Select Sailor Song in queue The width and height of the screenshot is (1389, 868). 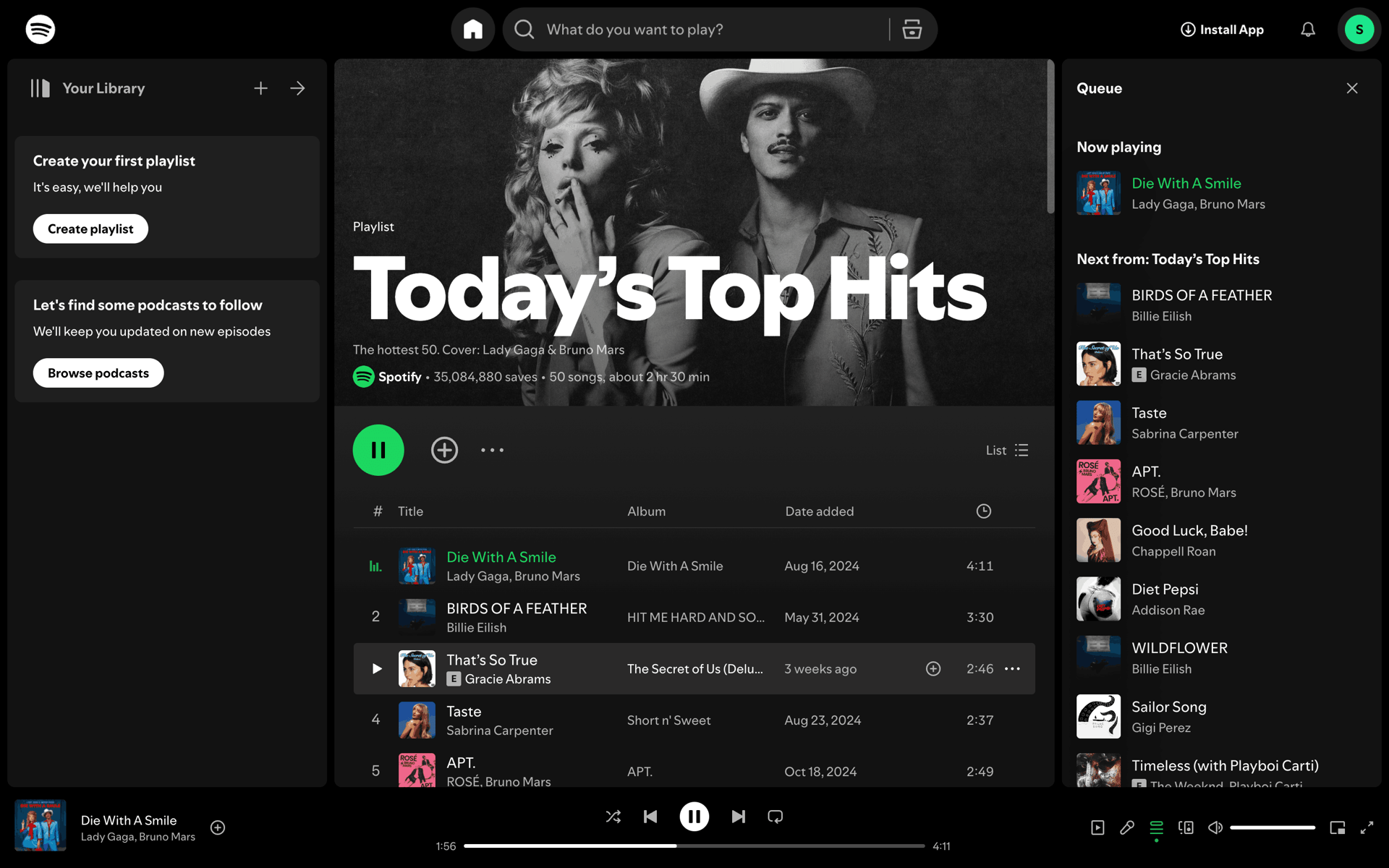pos(1168,707)
